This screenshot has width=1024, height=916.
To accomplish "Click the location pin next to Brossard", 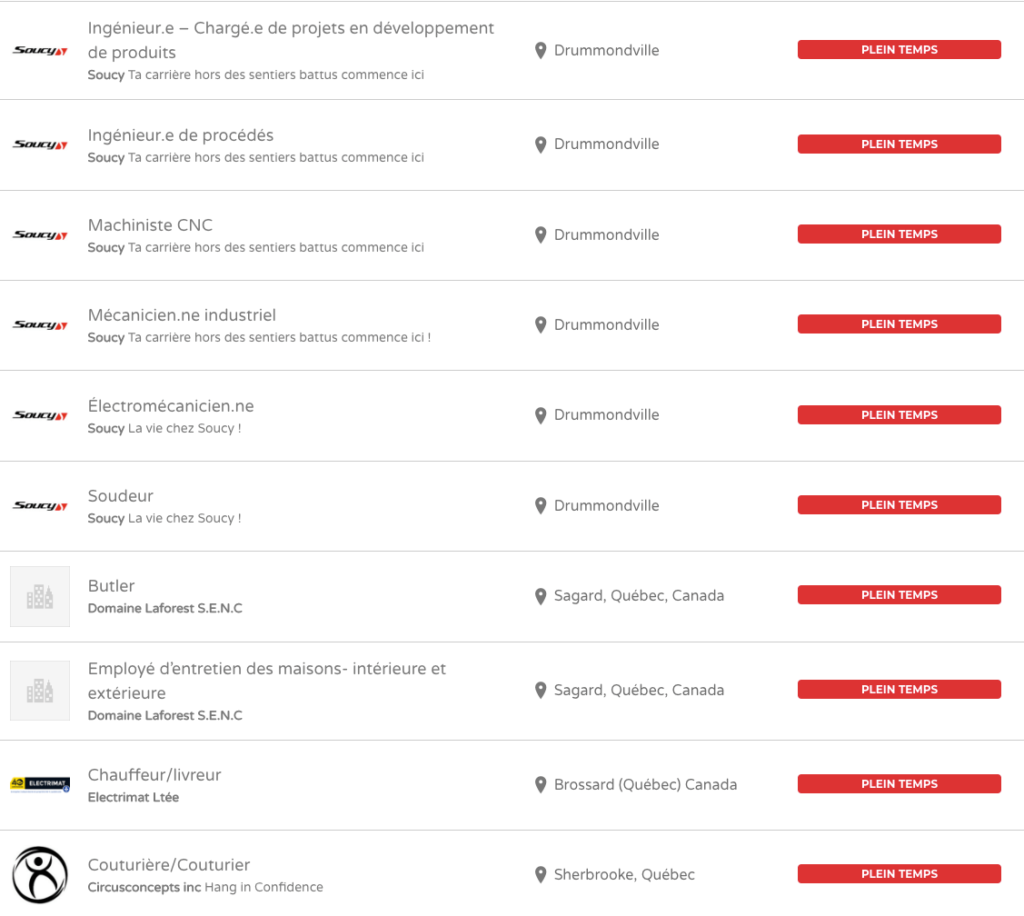I will tap(541, 785).
